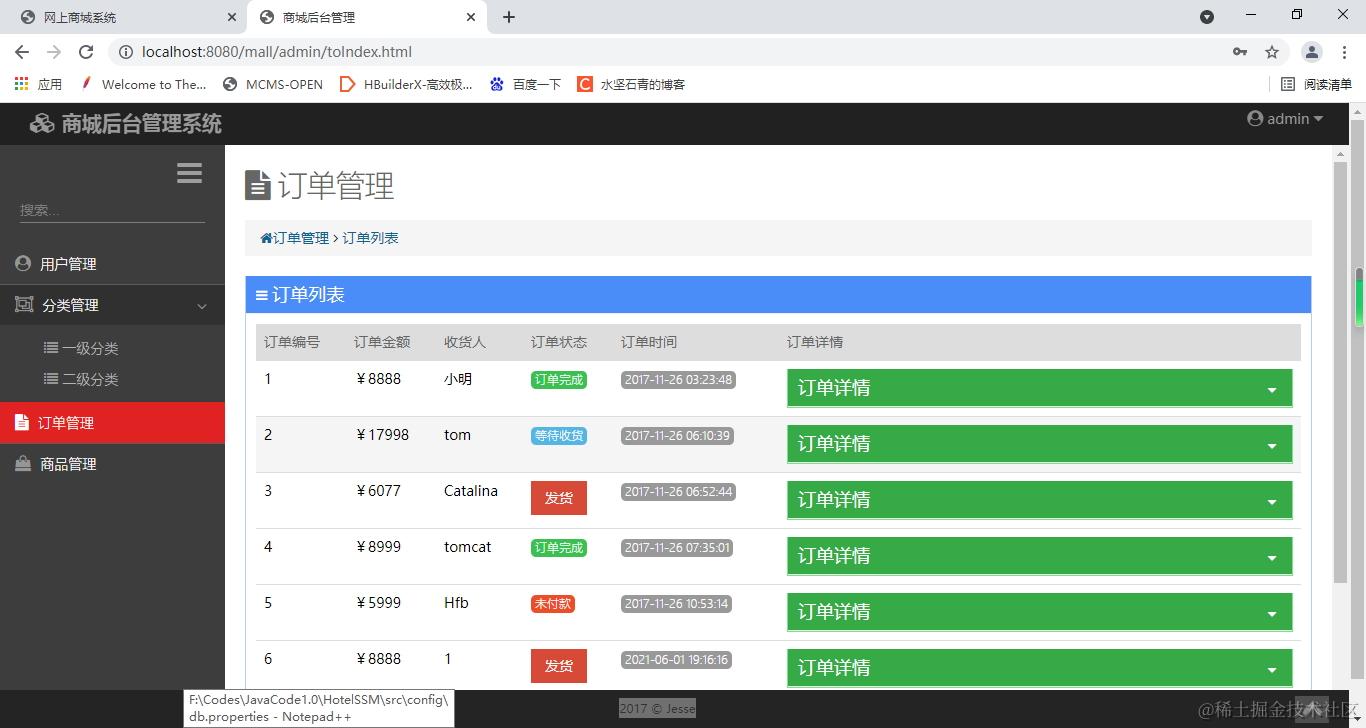Click the 用户管理 user icon in sidebar
Screen dimensions: 1366x728
tap(22, 263)
